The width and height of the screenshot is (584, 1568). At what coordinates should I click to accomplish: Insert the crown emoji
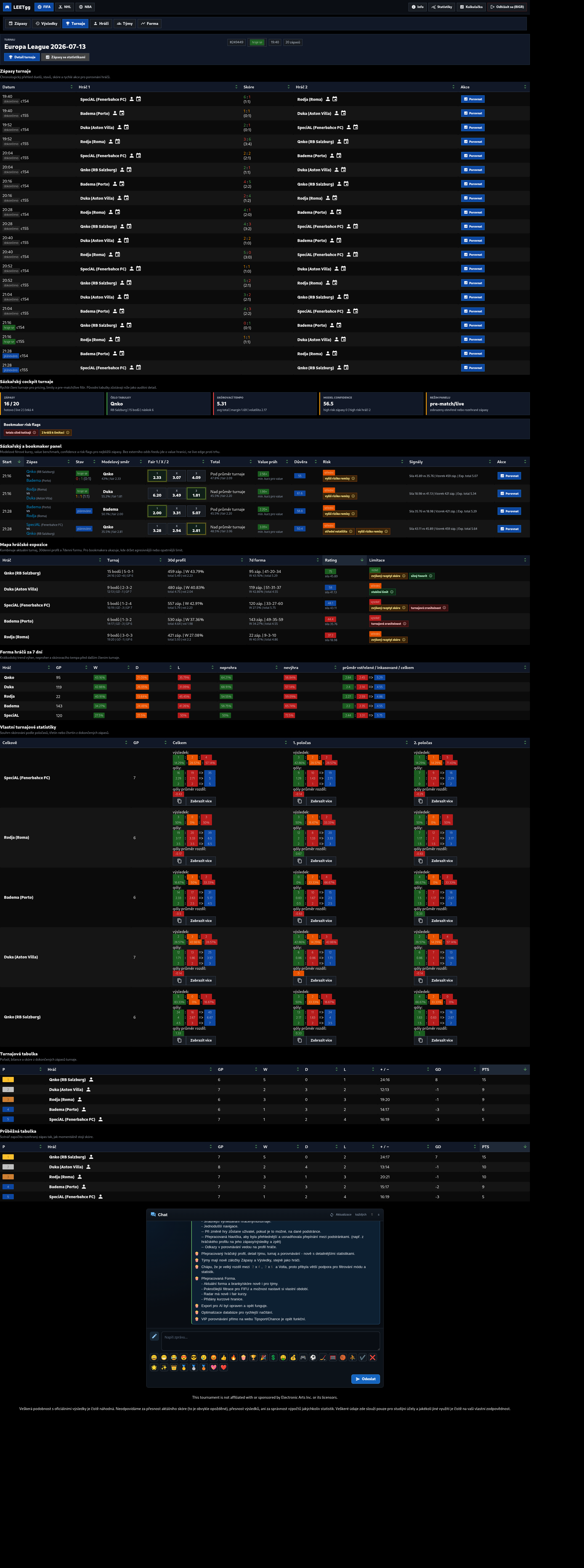pos(174,1367)
